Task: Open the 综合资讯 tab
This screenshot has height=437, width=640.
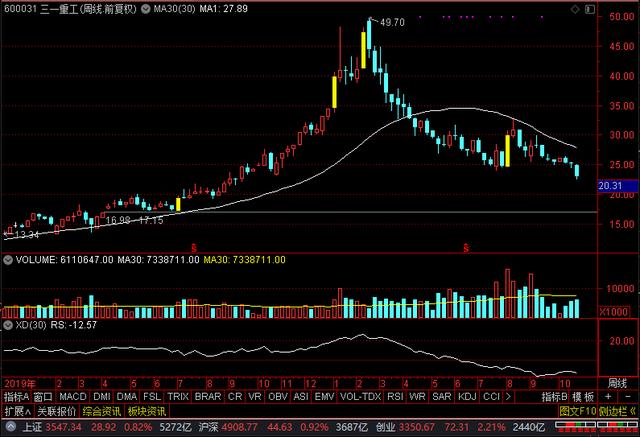Action: click(102, 411)
